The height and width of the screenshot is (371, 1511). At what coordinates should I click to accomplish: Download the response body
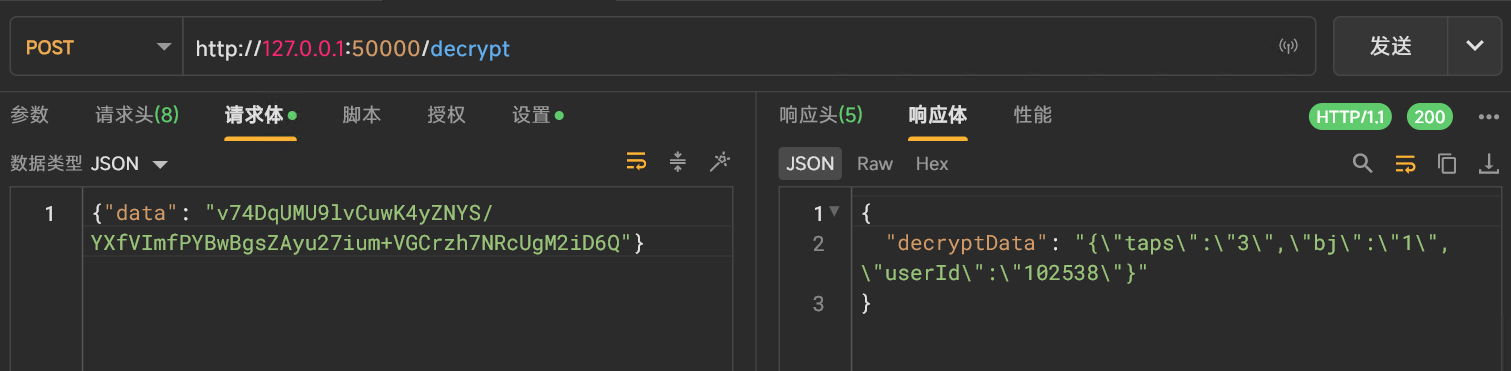[1488, 163]
